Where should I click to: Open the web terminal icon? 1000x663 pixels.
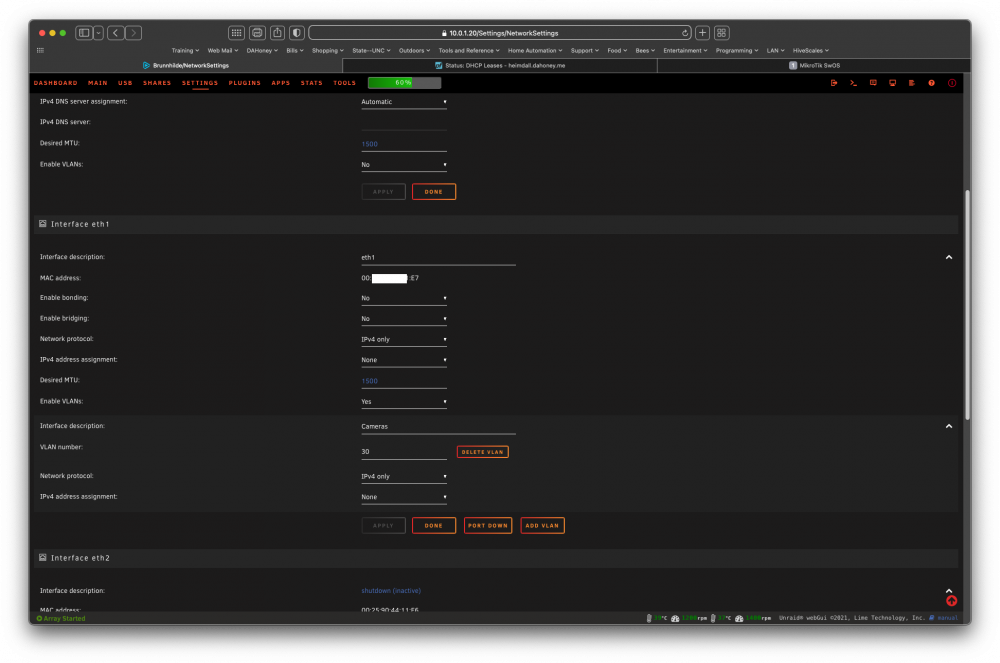853,83
